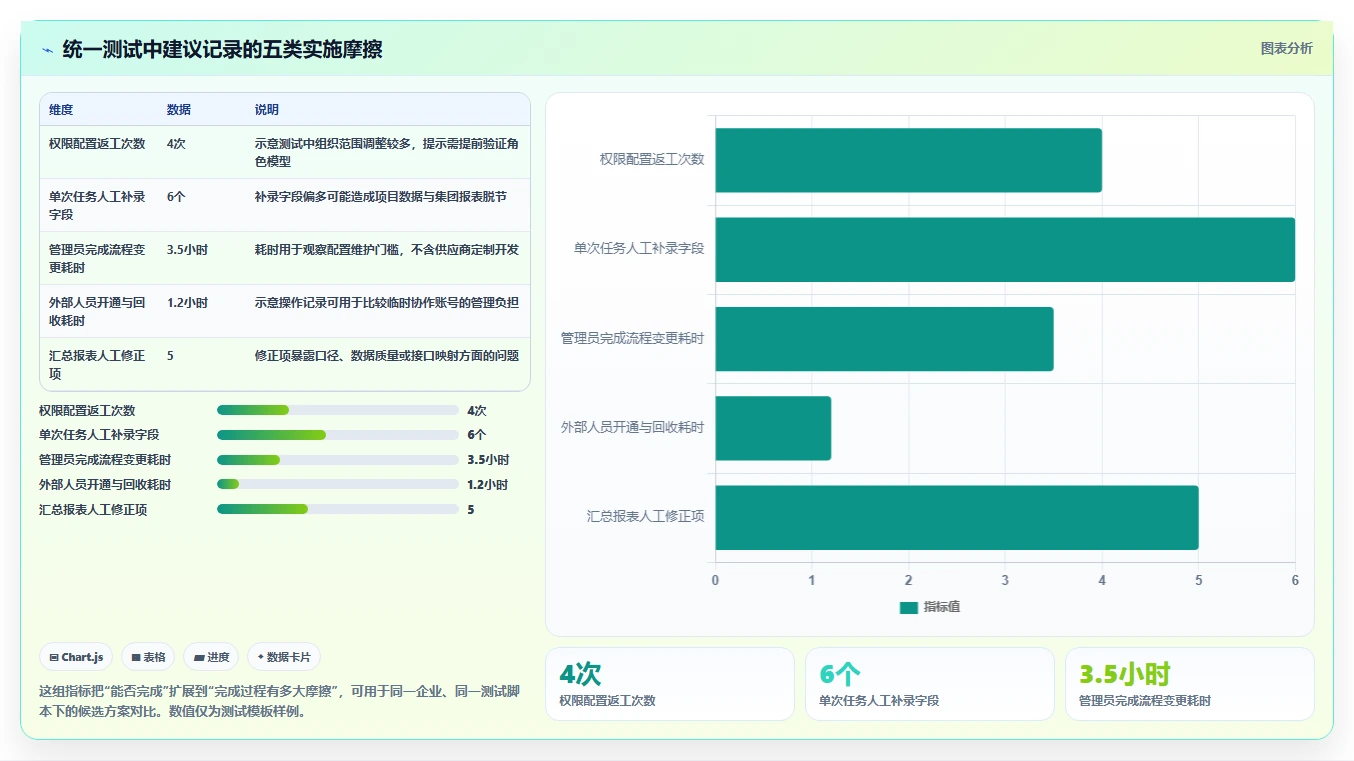Click the description starting 示意操作记录
Screen dimensions: 1354x761
click(387, 303)
